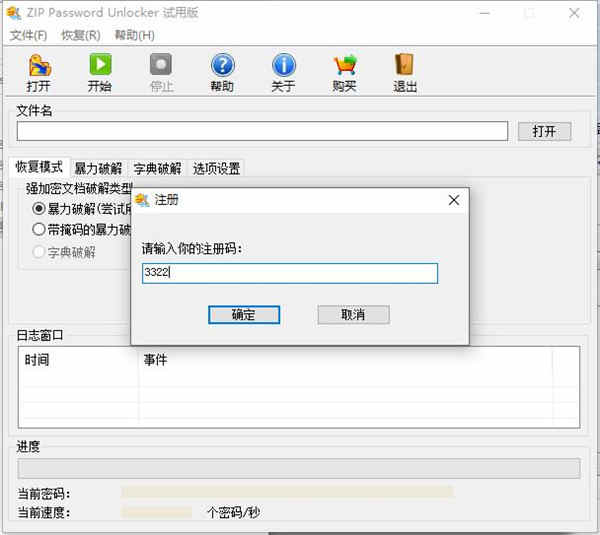The height and width of the screenshot is (535, 600).
Task: Click the 当前速度 value field
Action: pos(157,512)
